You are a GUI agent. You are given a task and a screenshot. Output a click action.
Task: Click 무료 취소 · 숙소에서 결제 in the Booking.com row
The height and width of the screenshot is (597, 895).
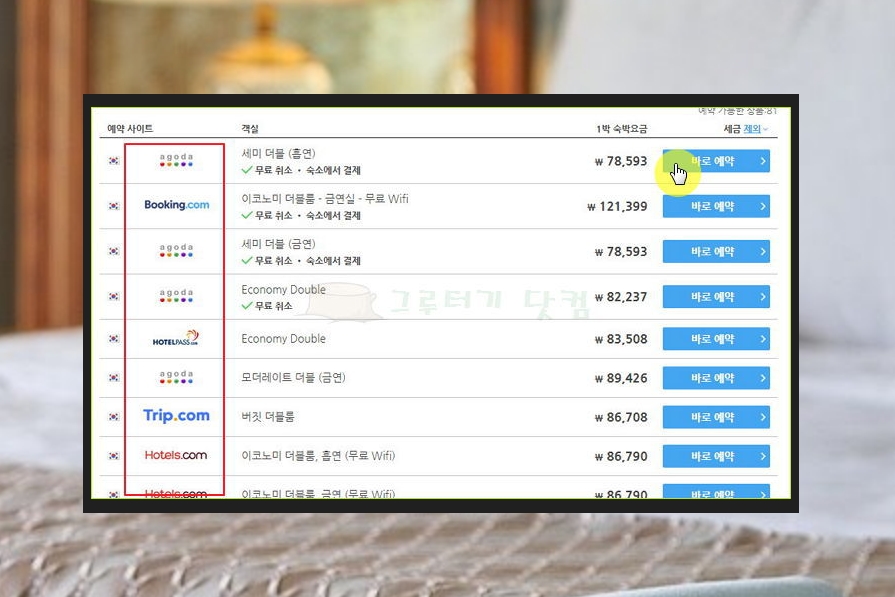coord(308,215)
